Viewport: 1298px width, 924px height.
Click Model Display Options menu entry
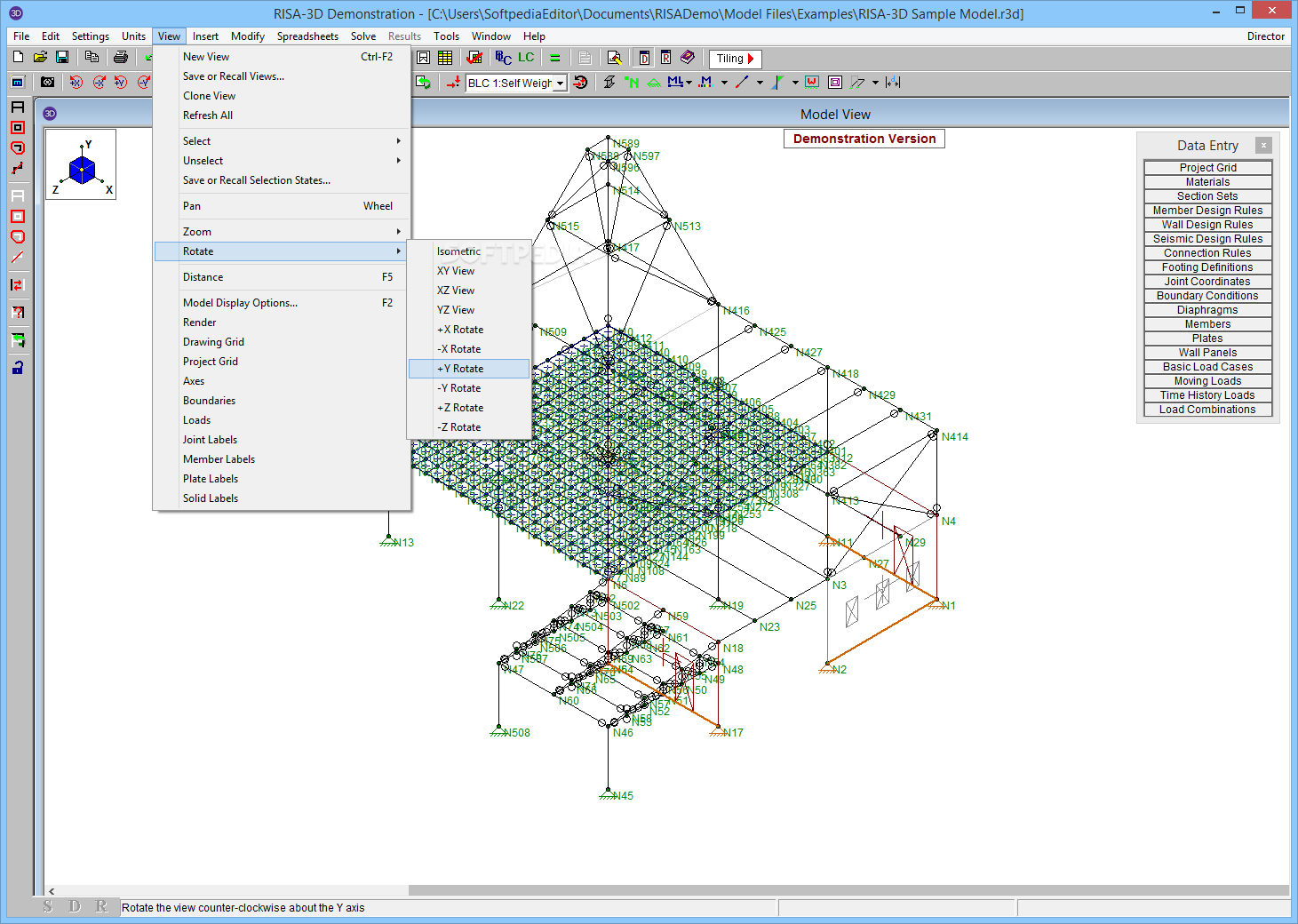[282, 303]
